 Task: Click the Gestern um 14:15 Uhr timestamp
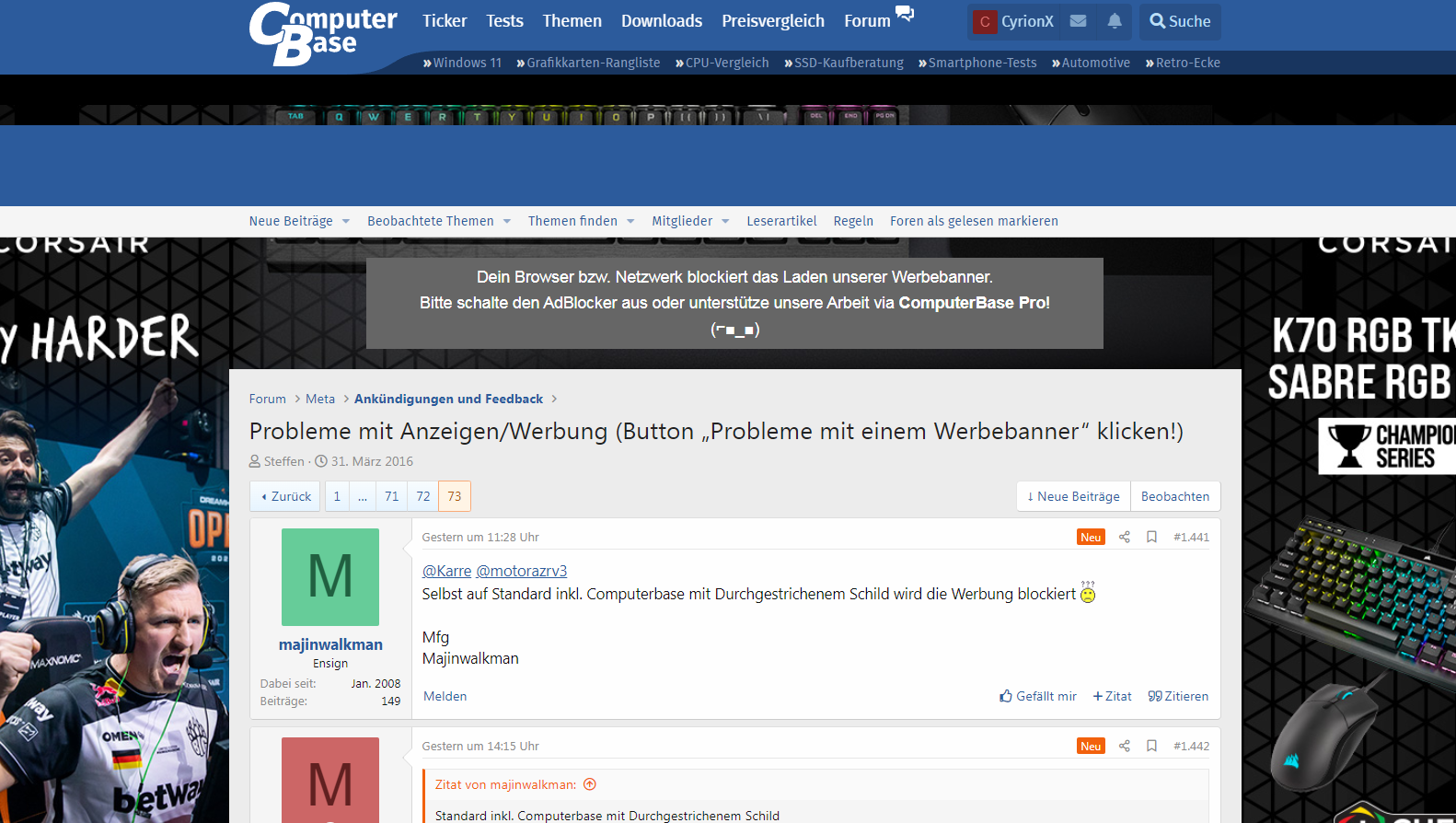click(x=480, y=746)
